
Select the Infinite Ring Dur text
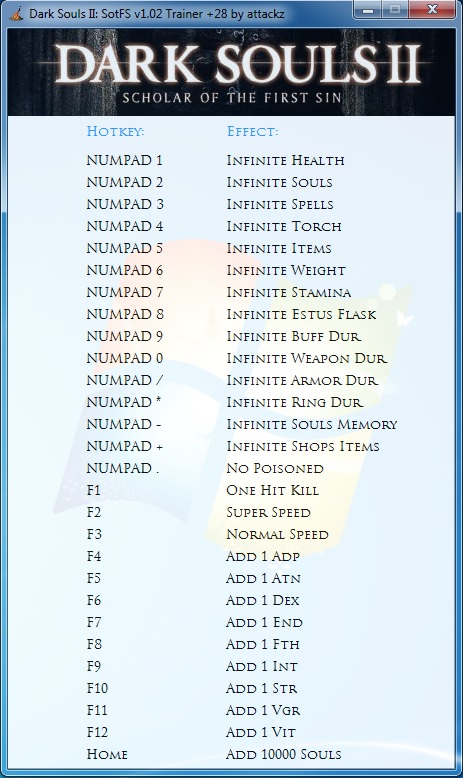coord(295,402)
